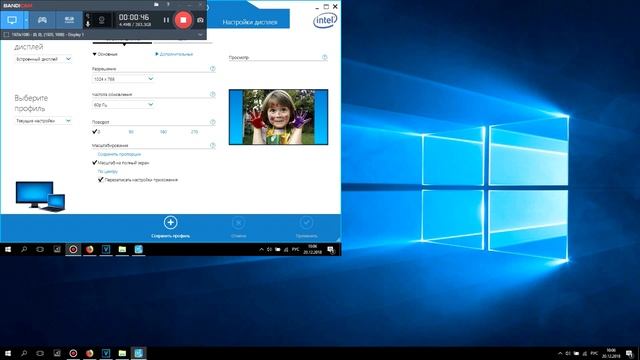Stop recording with the red button
The image size is (640, 360).
point(183,20)
